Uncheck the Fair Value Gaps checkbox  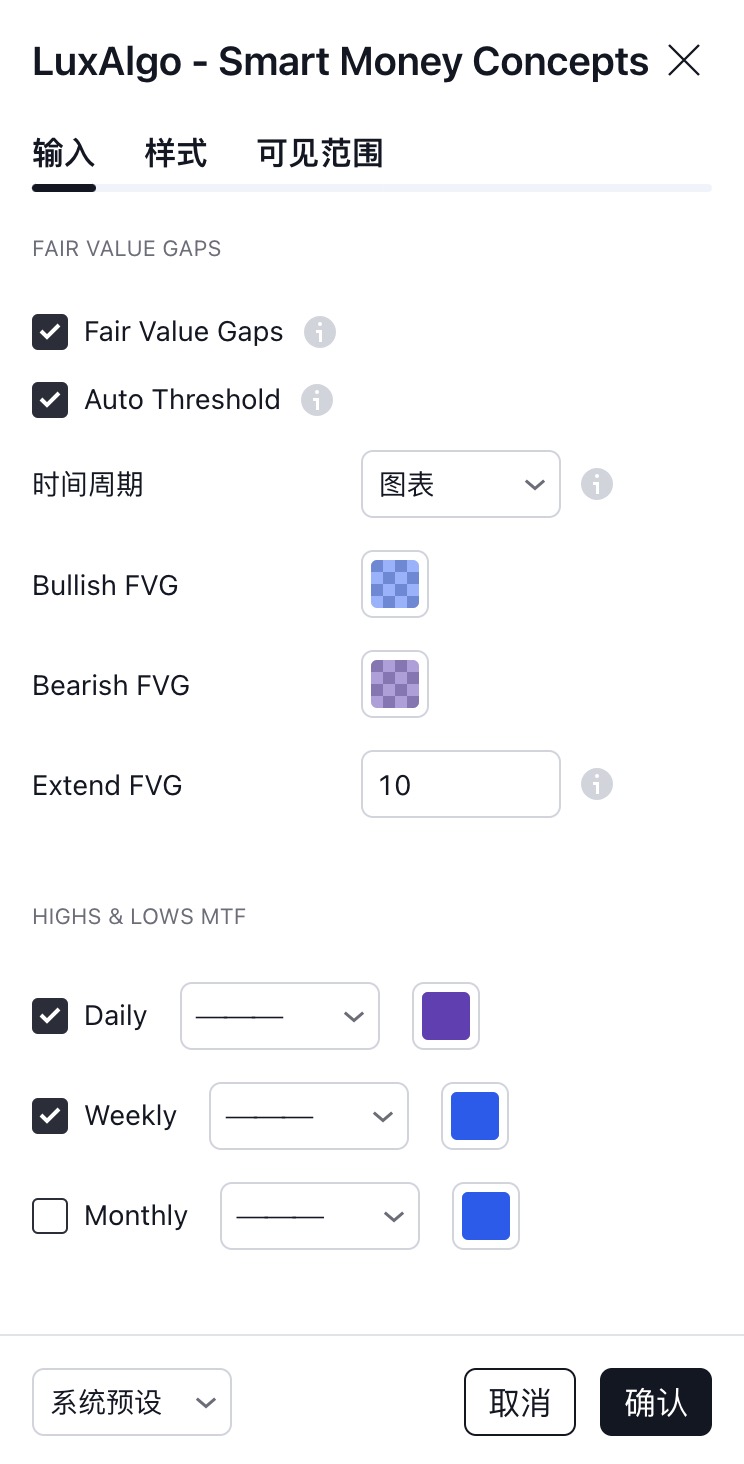pyautogui.click(x=50, y=332)
